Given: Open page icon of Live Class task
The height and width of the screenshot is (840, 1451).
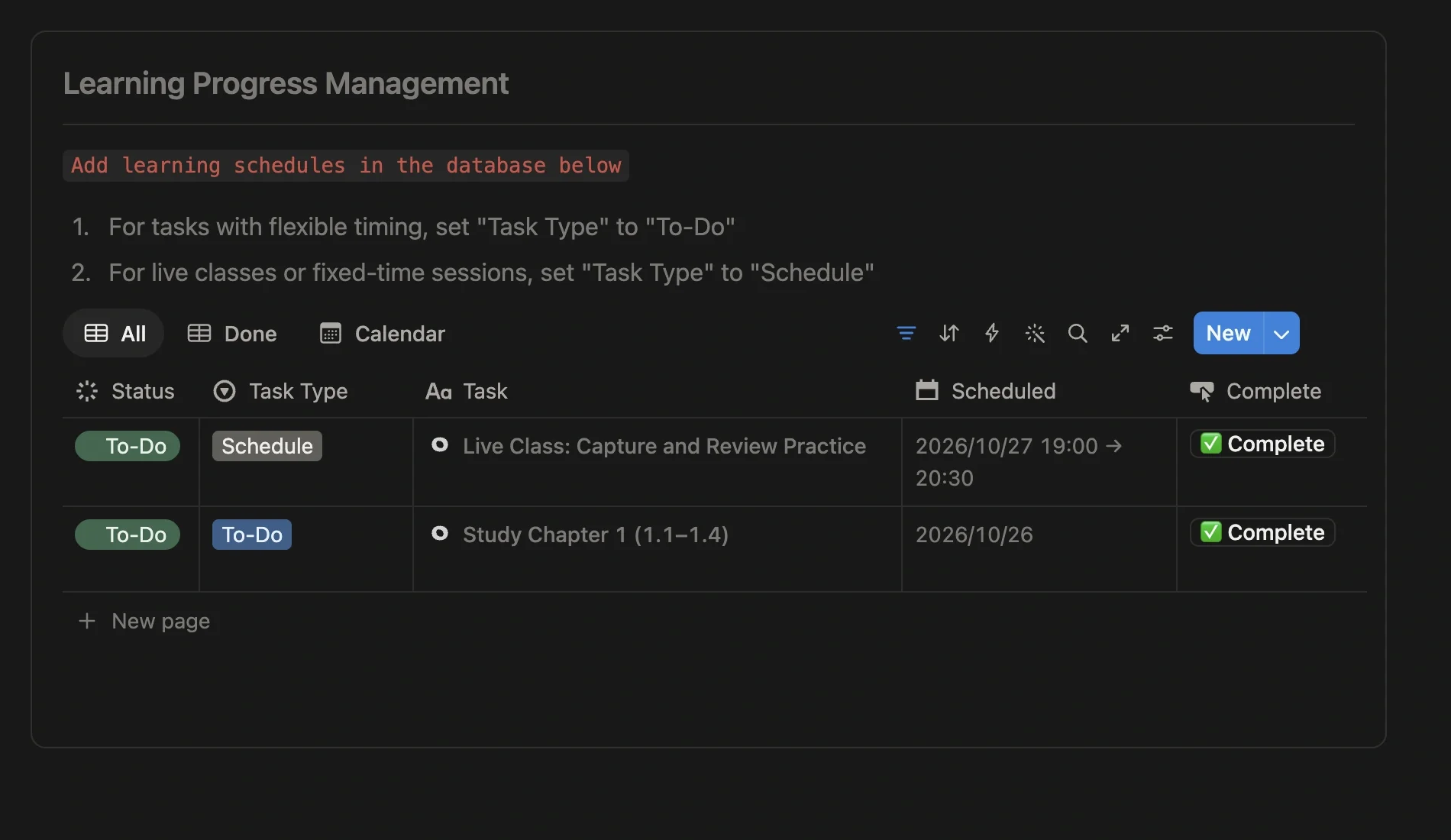Looking at the screenshot, I should [440, 444].
